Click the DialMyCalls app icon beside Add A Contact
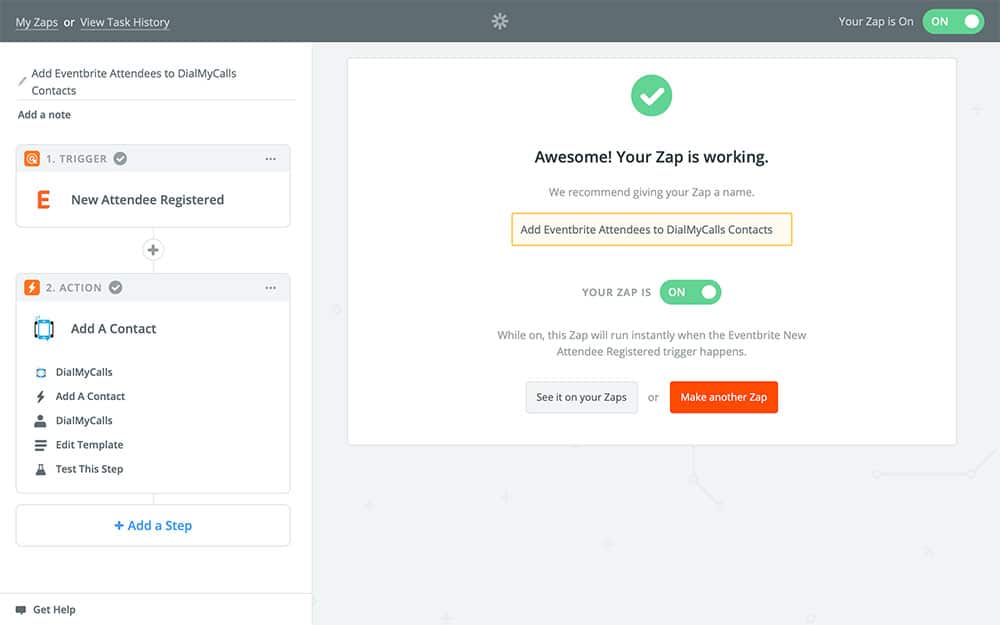The image size is (1000, 625). pos(43,329)
